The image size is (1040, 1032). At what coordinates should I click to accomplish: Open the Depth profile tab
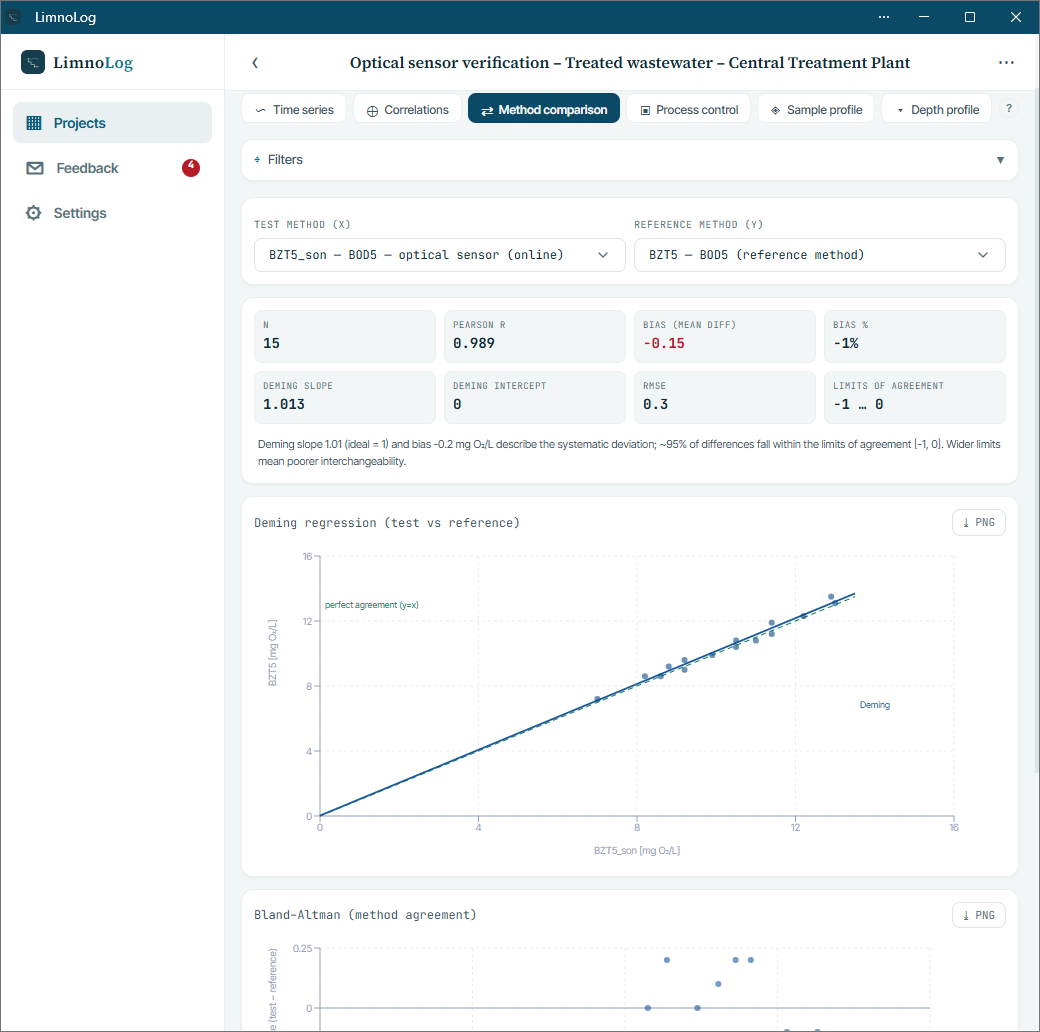[937, 109]
